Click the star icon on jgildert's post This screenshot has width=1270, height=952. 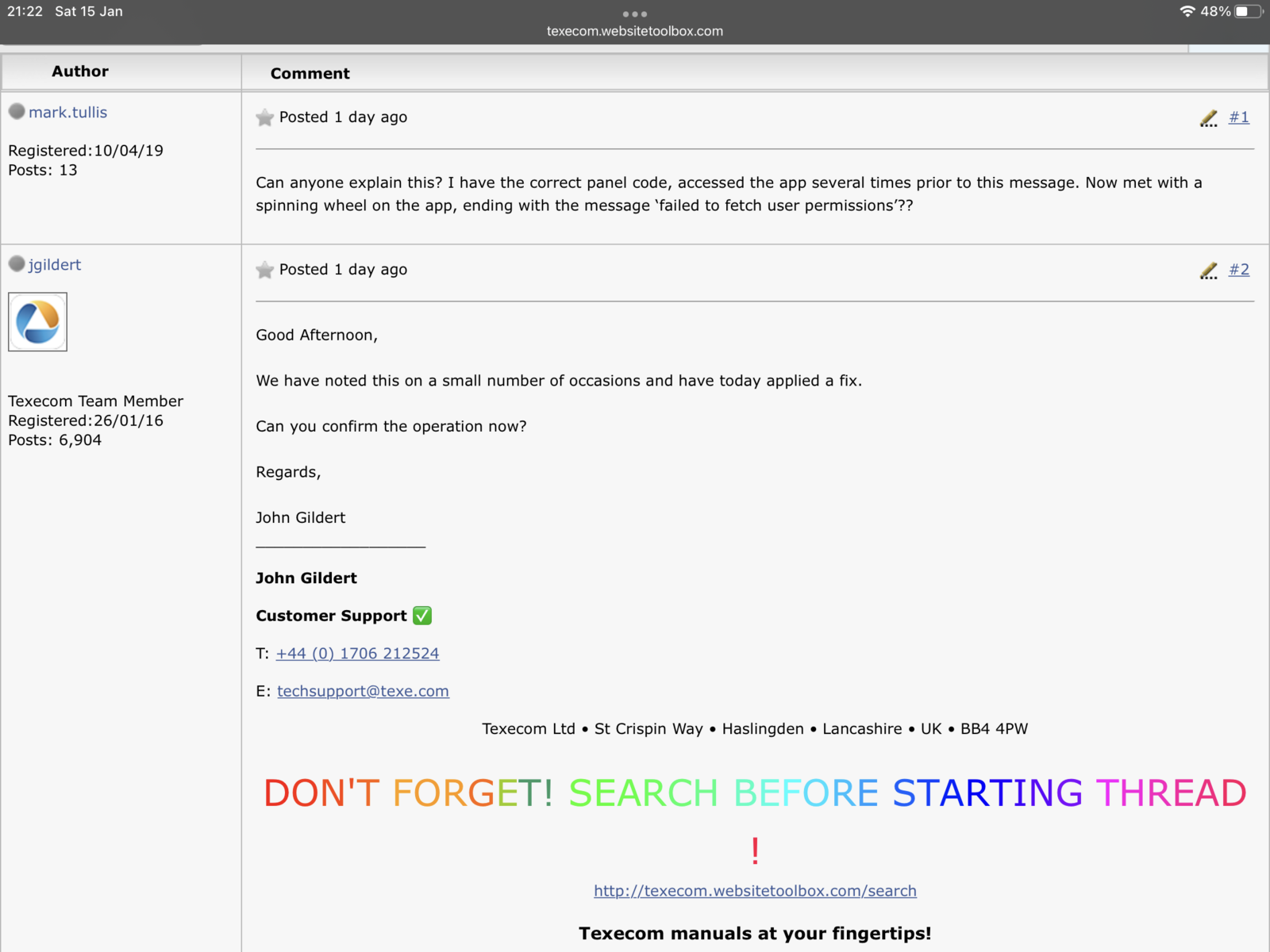click(264, 271)
